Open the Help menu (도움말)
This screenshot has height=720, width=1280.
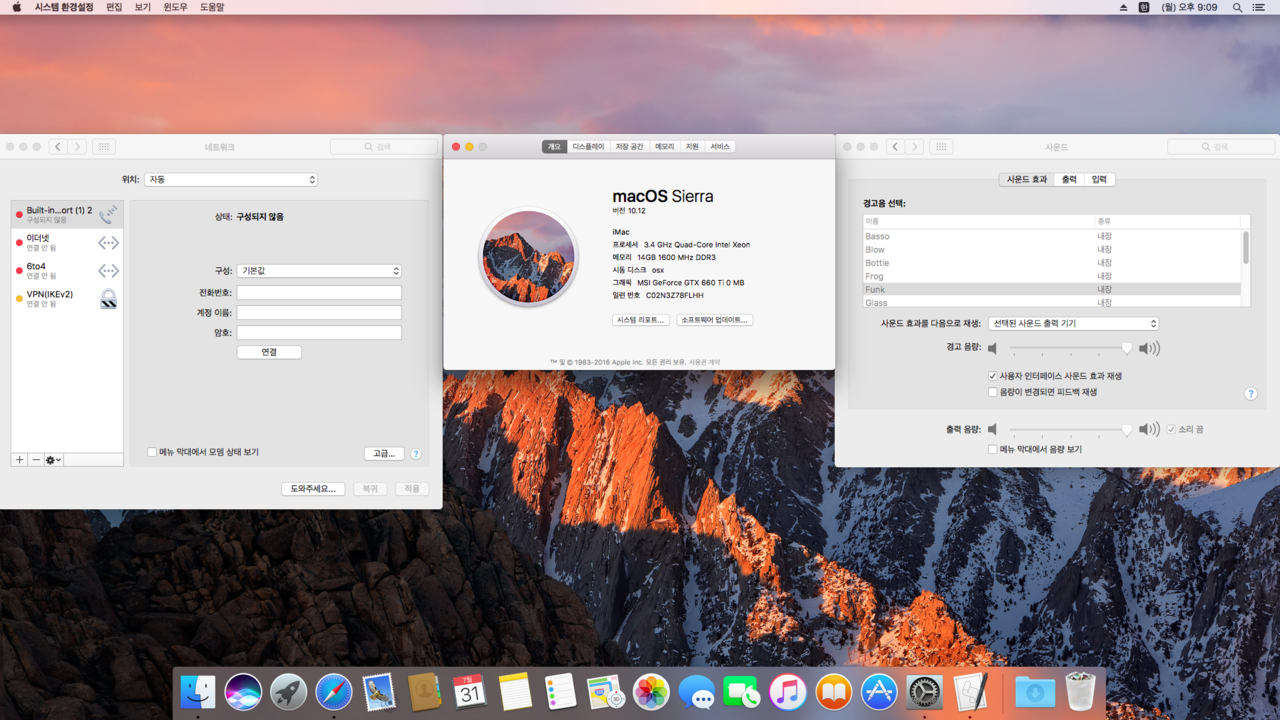(x=212, y=7)
